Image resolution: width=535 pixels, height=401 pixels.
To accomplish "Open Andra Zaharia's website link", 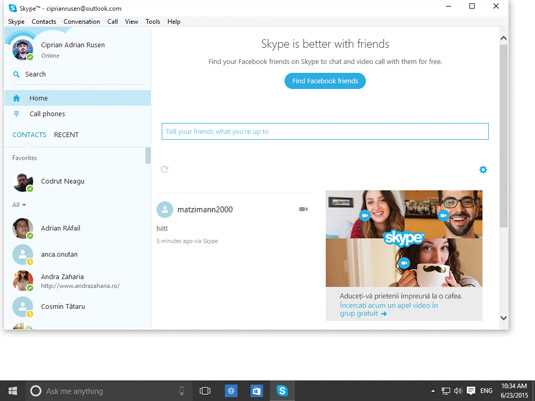I will tap(80, 286).
